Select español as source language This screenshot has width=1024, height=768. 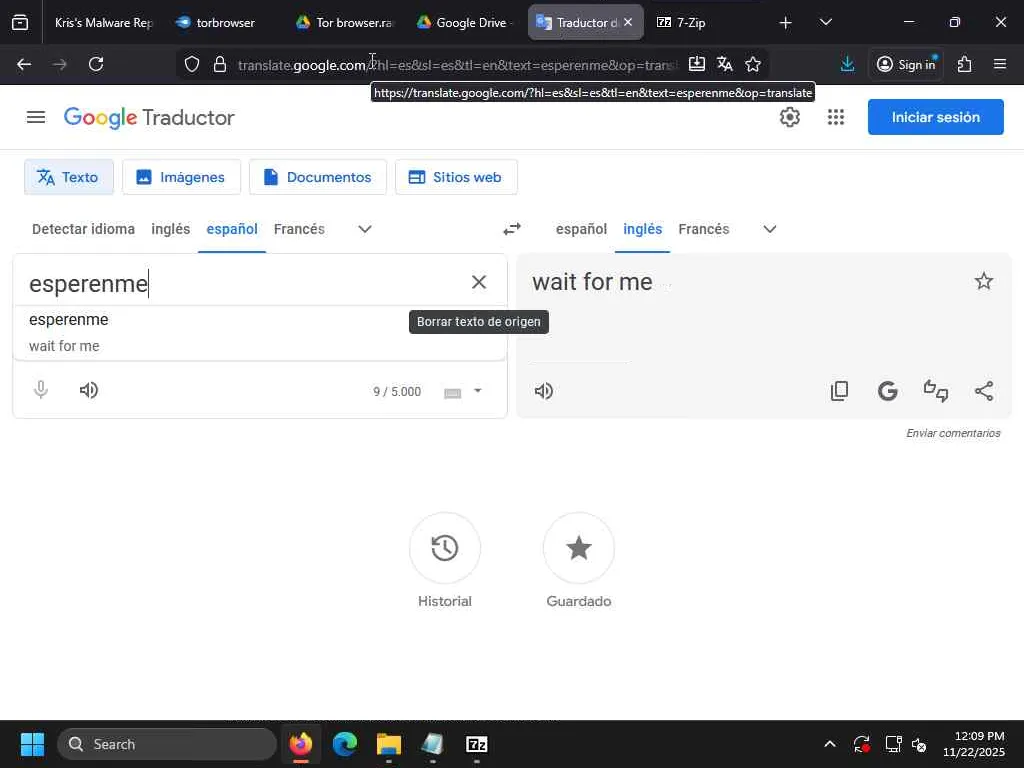[x=232, y=229]
